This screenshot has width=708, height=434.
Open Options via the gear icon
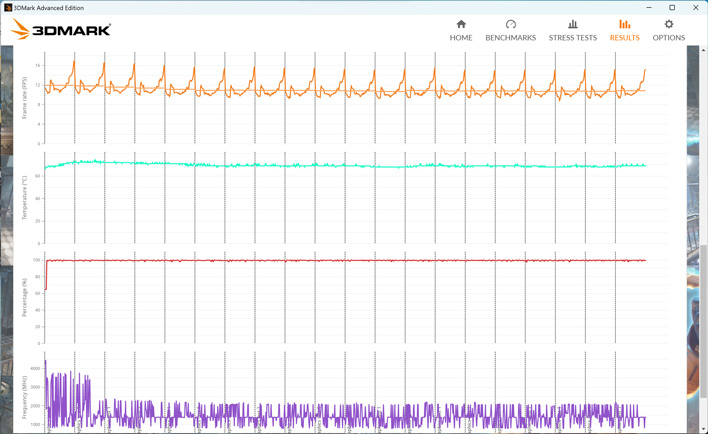[x=669, y=24]
